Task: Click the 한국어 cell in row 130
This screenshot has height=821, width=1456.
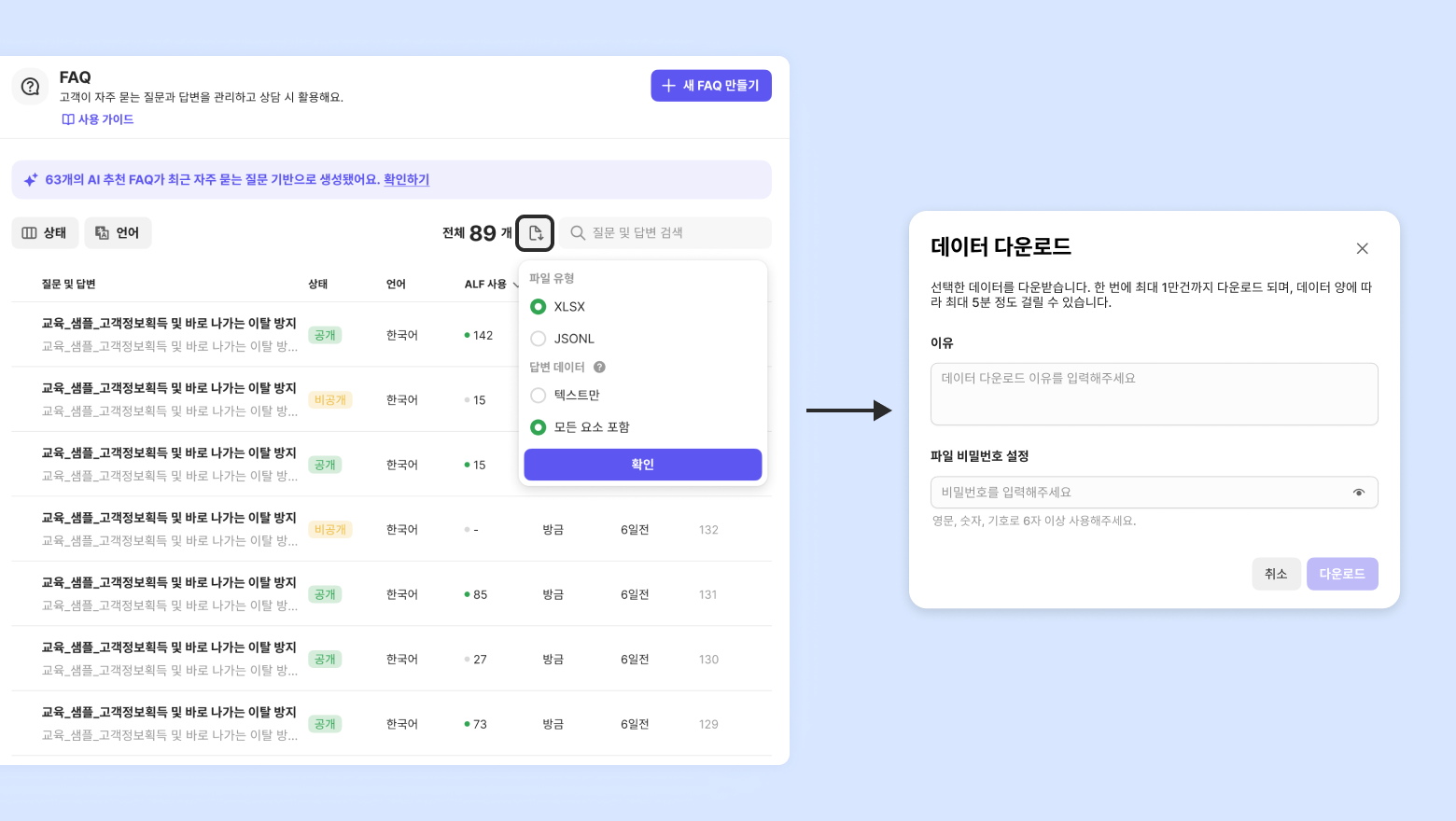Action: click(402, 660)
